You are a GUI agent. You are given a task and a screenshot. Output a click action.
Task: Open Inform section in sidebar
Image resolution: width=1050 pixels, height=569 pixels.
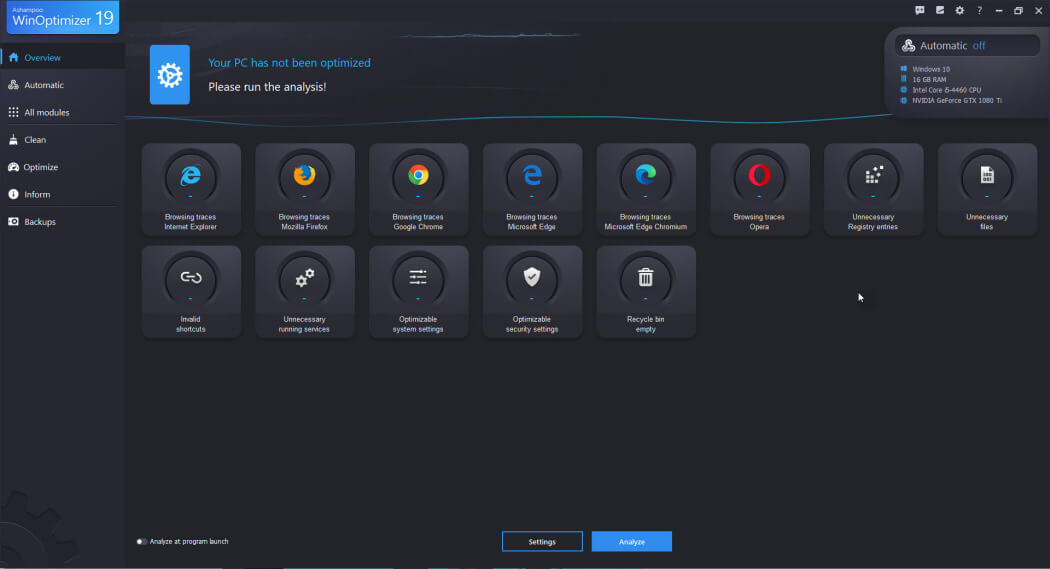point(62,195)
